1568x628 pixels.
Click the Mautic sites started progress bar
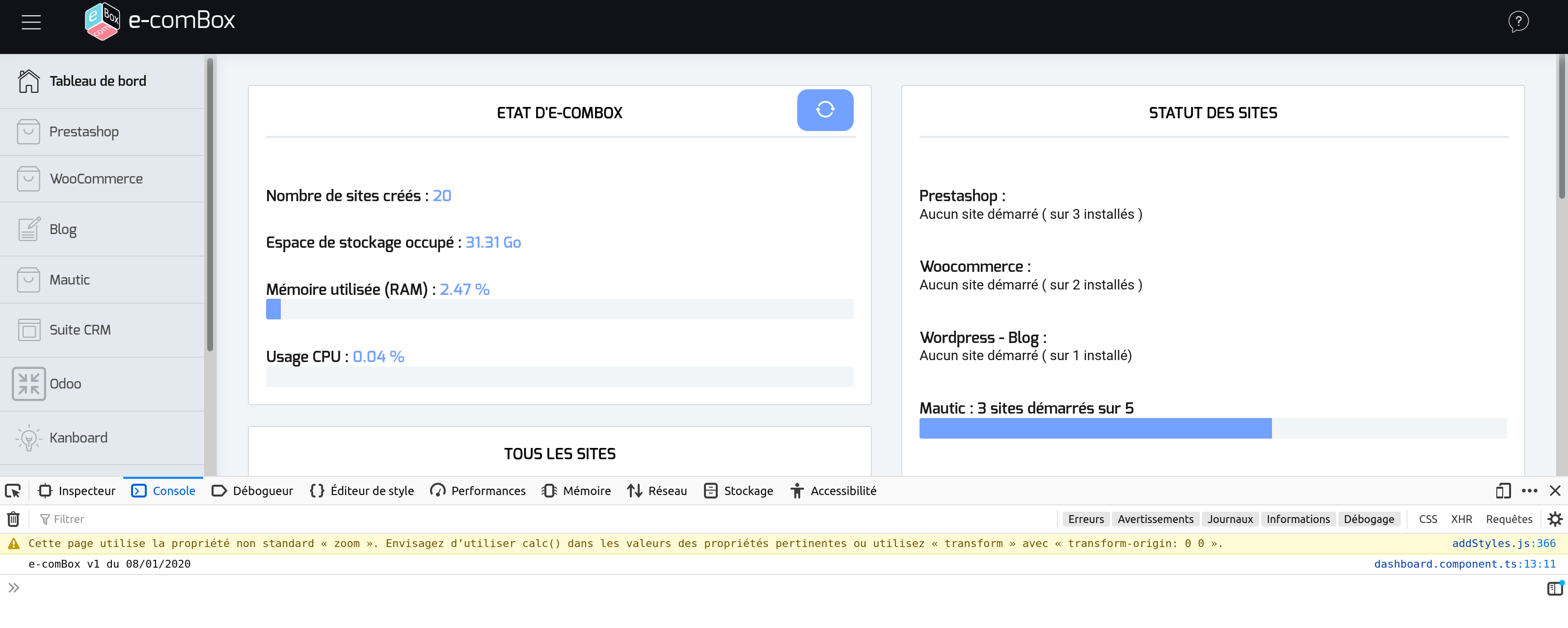[x=1213, y=428]
